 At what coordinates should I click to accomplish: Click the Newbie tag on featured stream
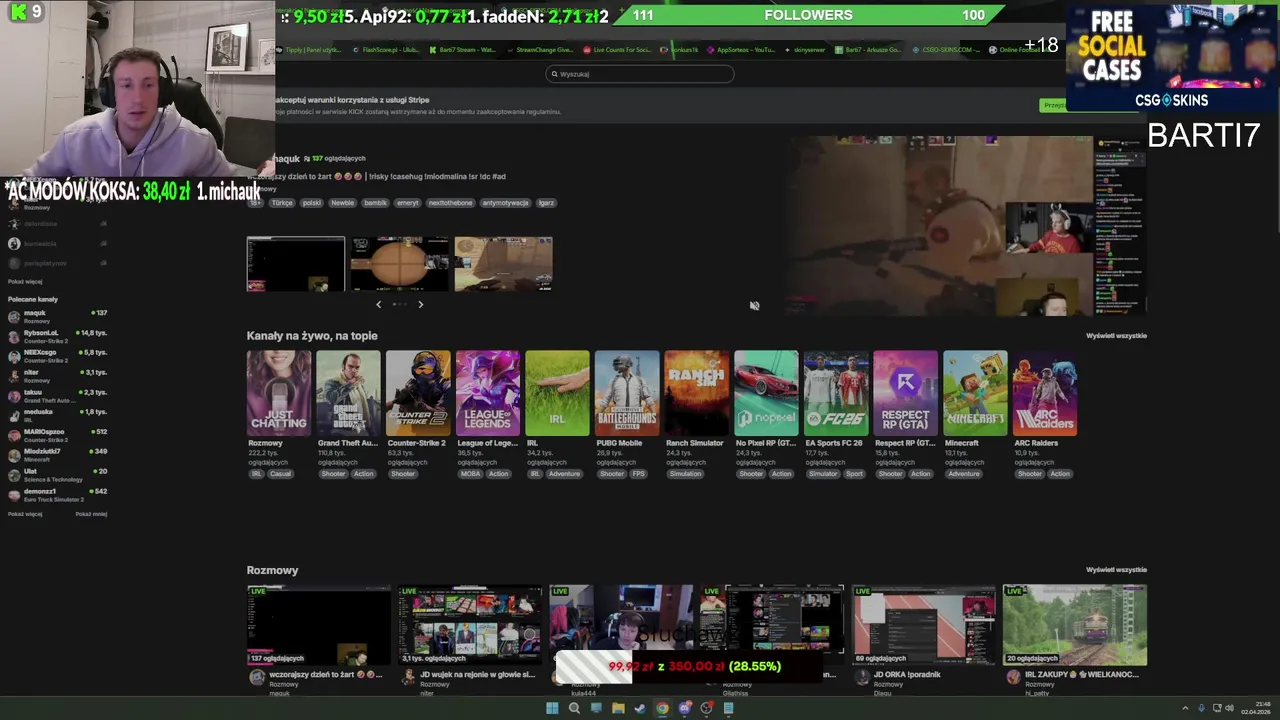point(343,203)
